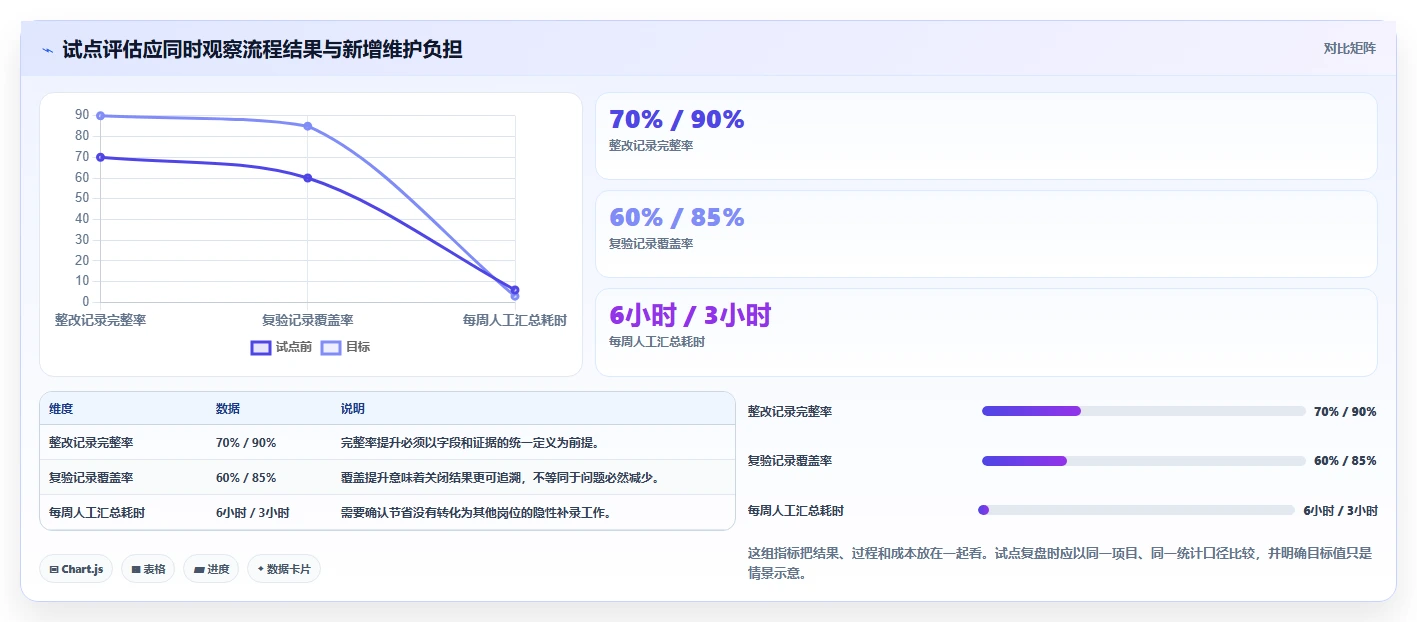Click the 复验记录覆盖率 label in the second card

pos(651,243)
